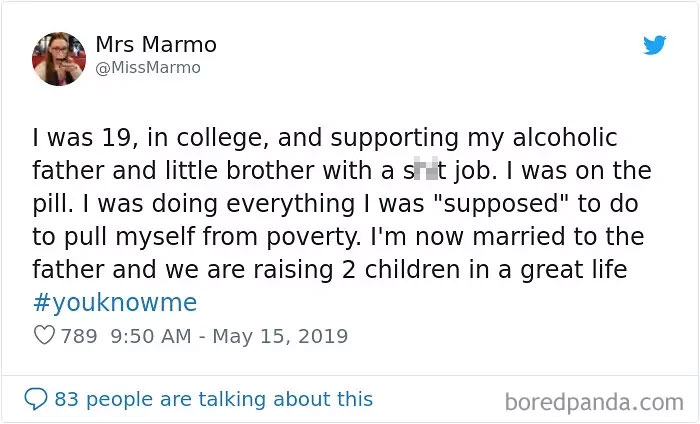700x424 pixels.
Task: Open Mrs Marmo's profile picture
Action: tap(58, 58)
